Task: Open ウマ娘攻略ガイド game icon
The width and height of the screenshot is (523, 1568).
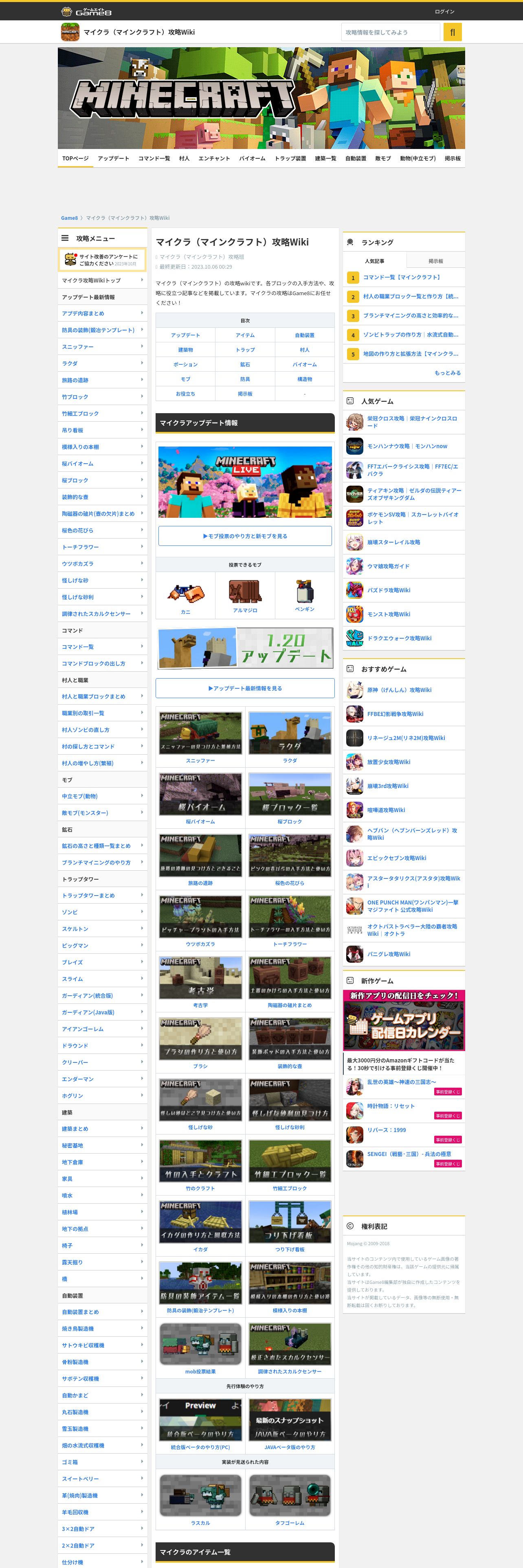Action: coord(354,566)
